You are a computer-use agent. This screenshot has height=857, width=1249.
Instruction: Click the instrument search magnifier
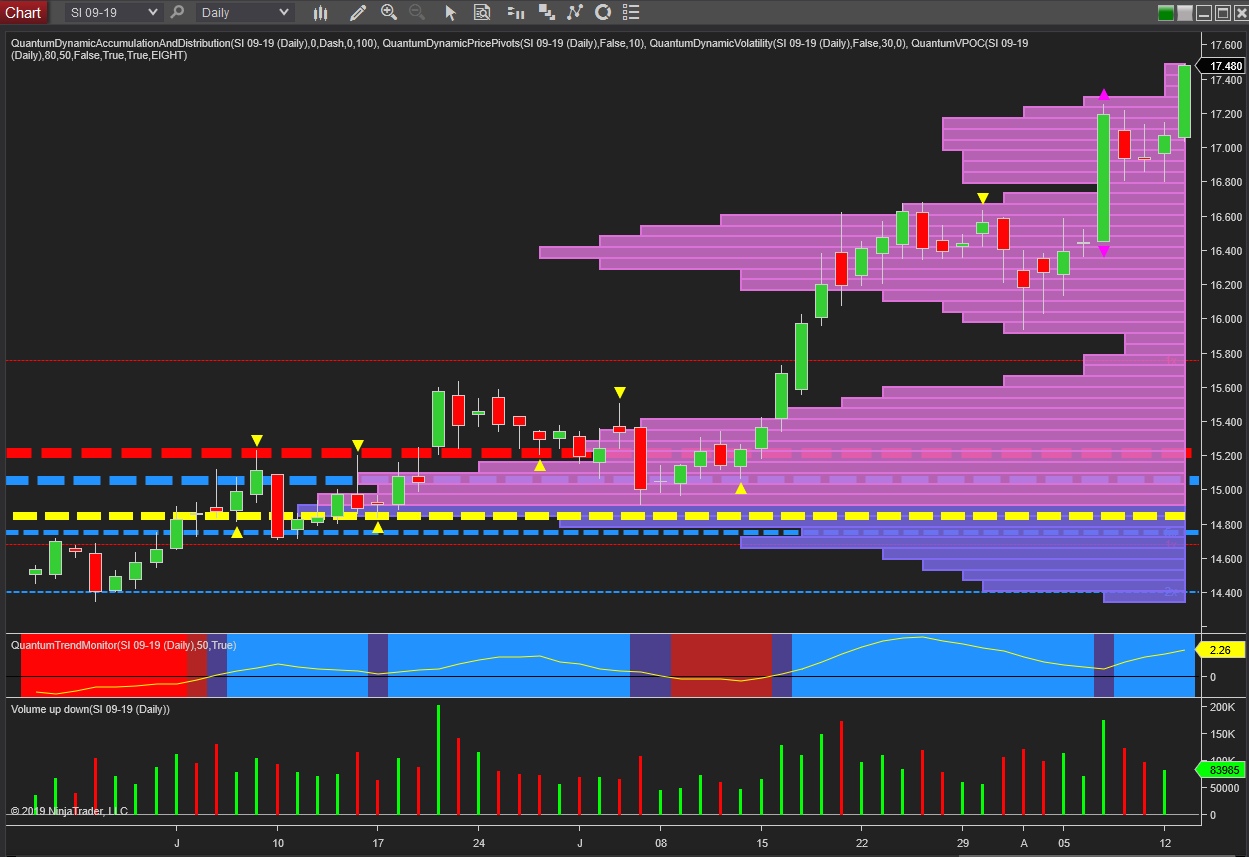177,13
